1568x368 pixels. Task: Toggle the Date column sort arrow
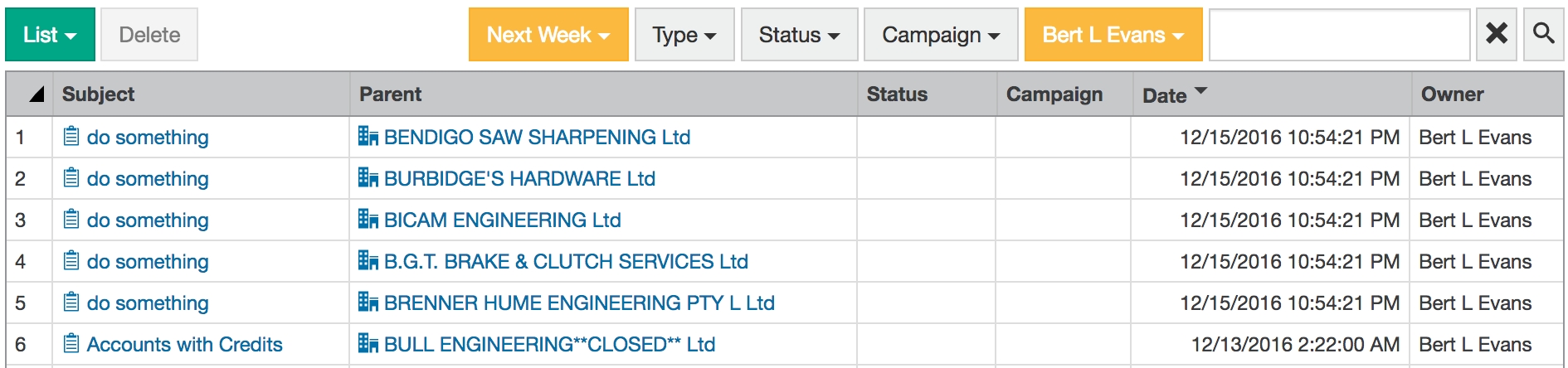click(x=1200, y=91)
